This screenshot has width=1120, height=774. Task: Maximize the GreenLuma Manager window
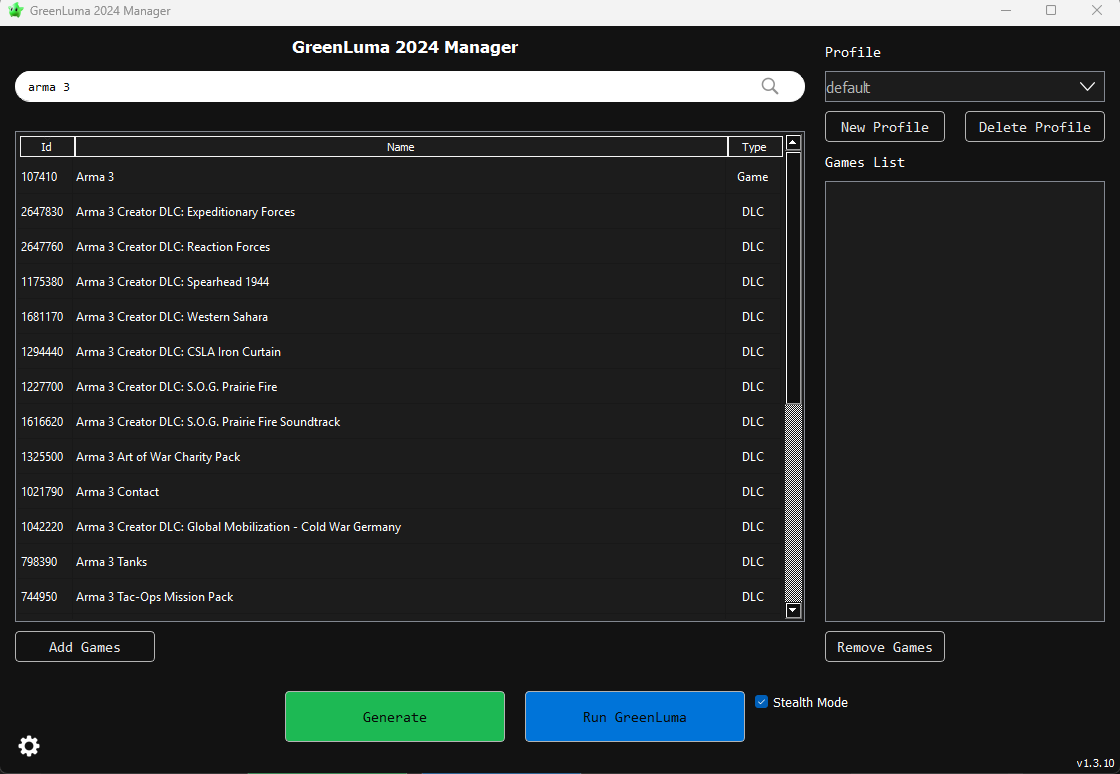(1051, 11)
